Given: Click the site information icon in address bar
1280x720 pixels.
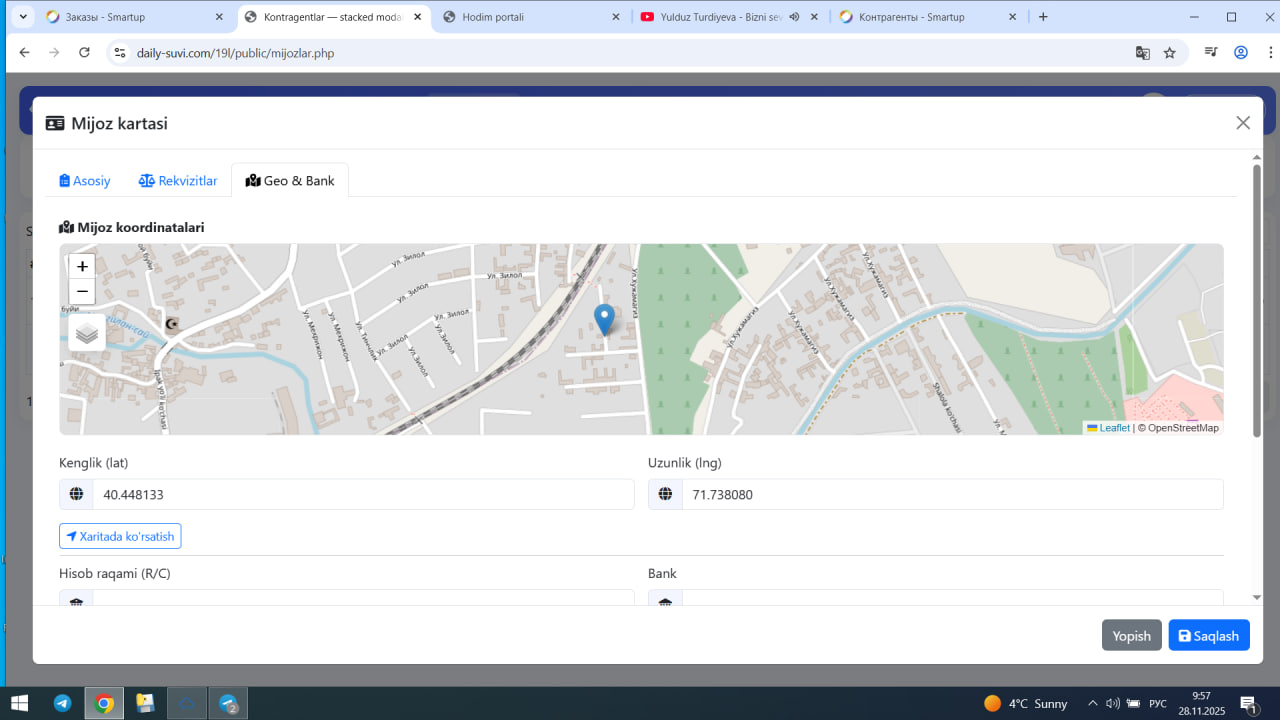Looking at the screenshot, I should tap(120, 53).
